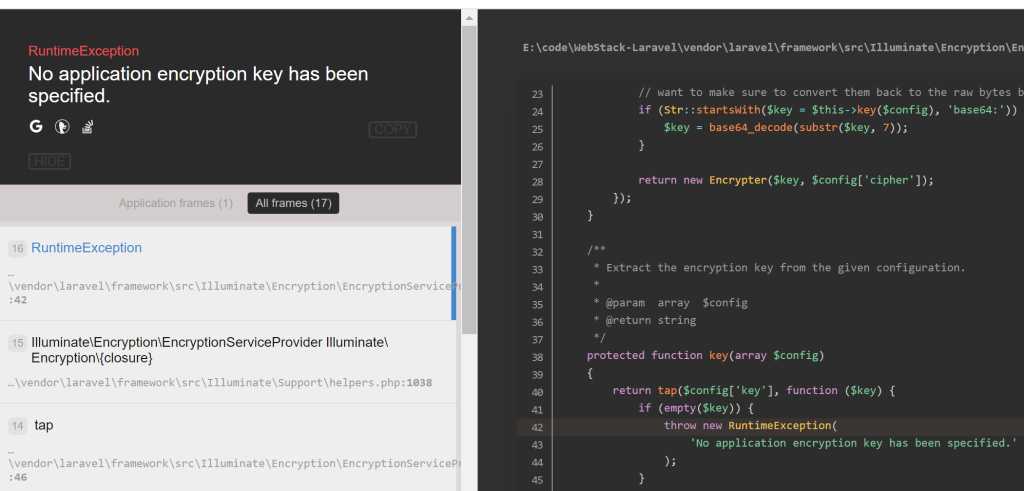Click the green string 'No application encryption key has been specified.'
The width and height of the screenshot is (1024, 491).
pyautogui.click(x=854, y=443)
